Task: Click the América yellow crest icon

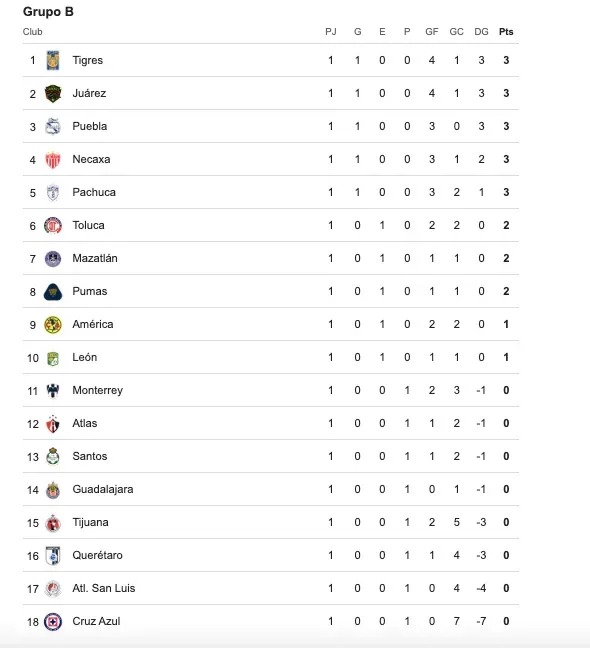Action: [x=53, y=325]
